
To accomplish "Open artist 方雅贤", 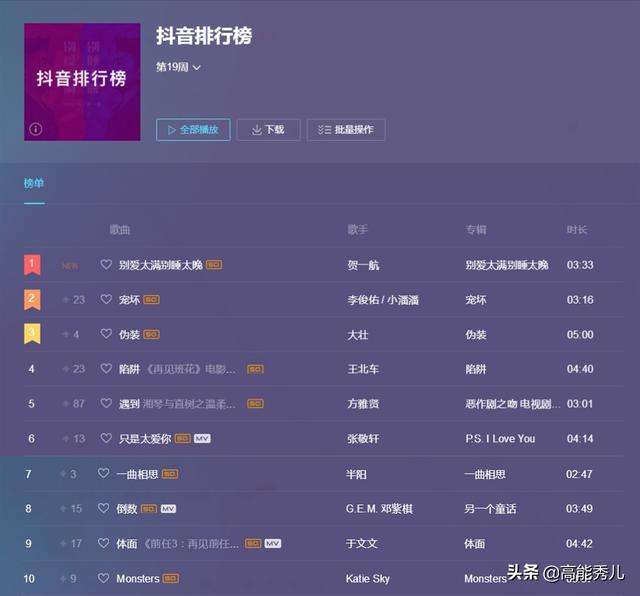I will point(363,404).
